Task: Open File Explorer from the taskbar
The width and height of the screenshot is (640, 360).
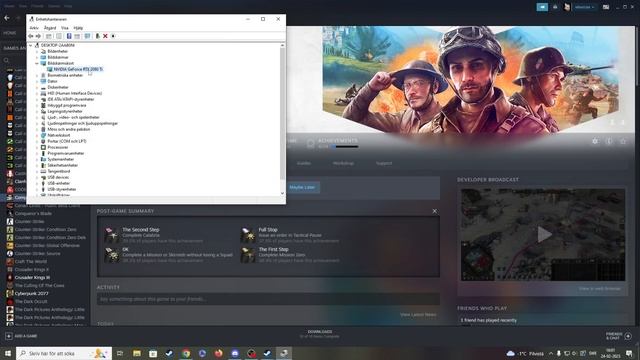Action: pyautogui.click(x=137, y=353)
